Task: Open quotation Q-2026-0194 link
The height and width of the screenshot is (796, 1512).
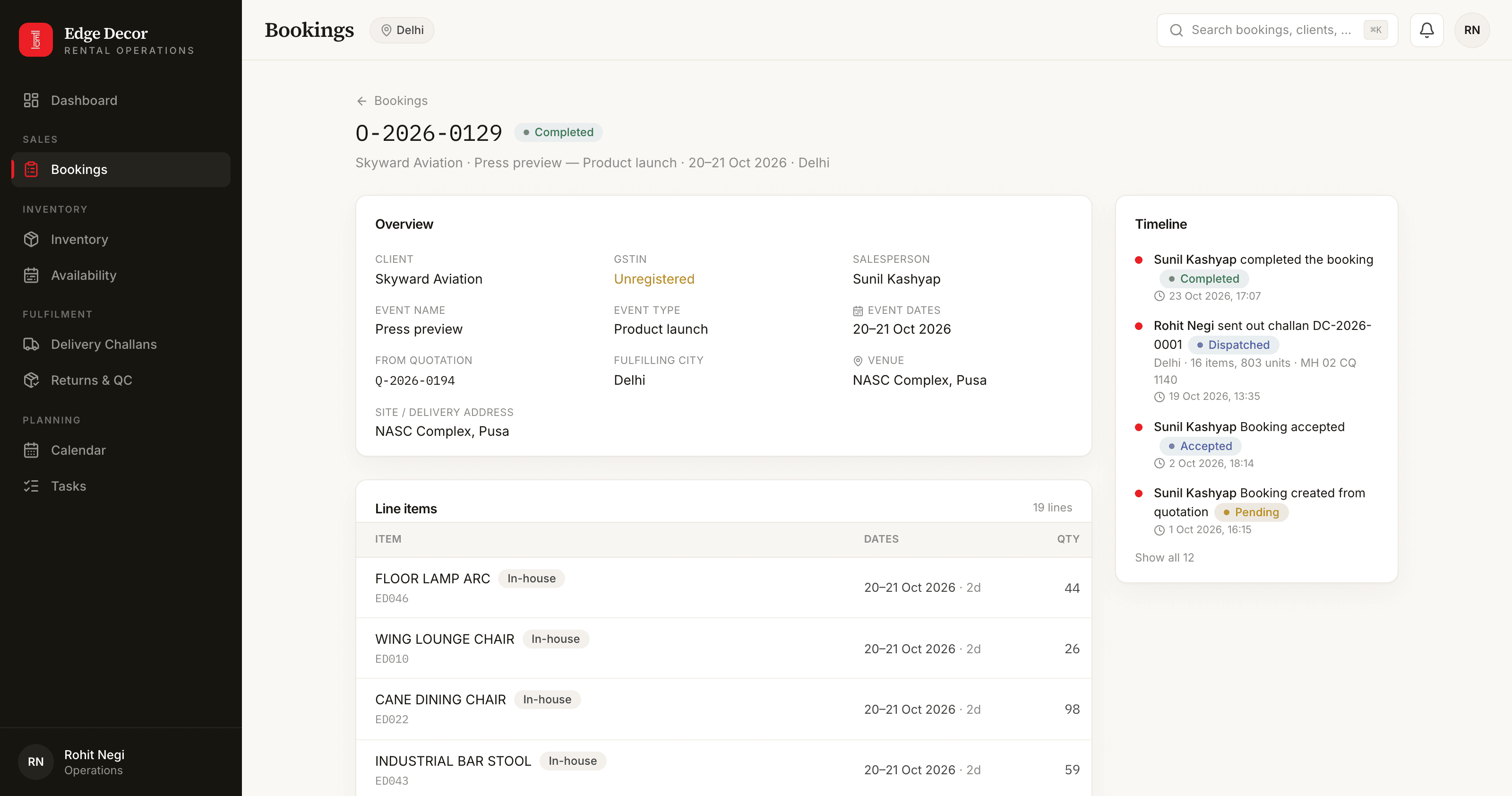Action: tap(415, 381)
